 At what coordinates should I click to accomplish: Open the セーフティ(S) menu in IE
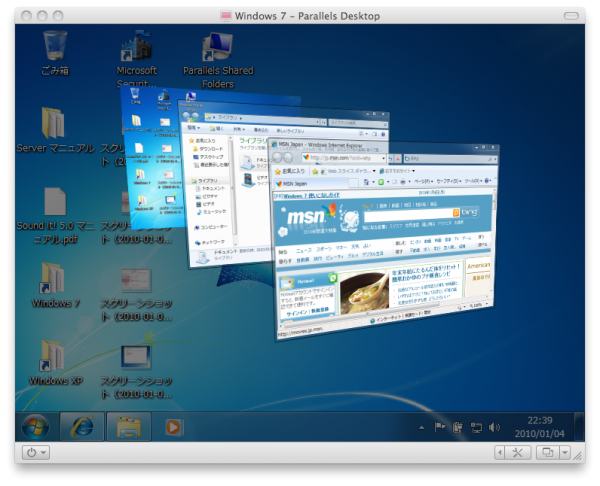tap(448, 181)
